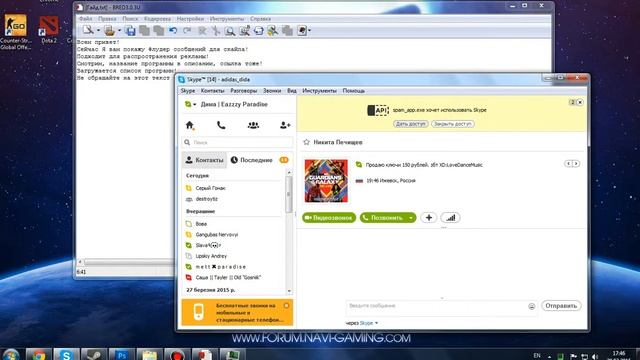Click the Cut scissors icon in Bred toolbar
The image size is (640, 360).
pos(216,31)
